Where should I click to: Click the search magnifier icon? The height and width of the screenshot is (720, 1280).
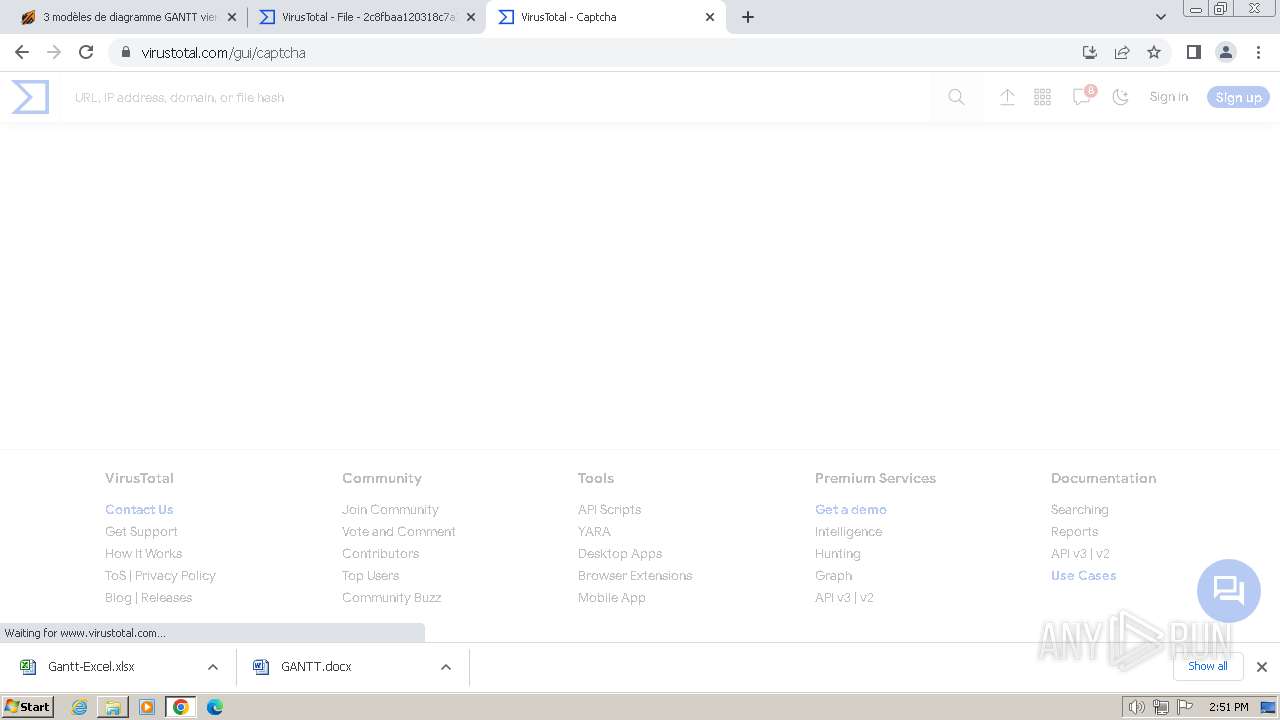[x=956, y=97]
